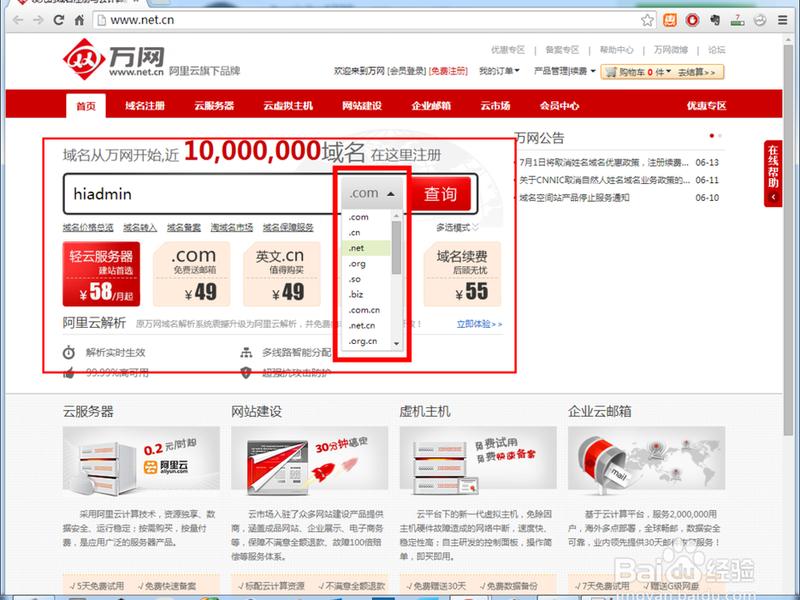Click the 备案专区 top link
Image resolution: width=800 pixels, height=600 pixels.
coord(562,50)
